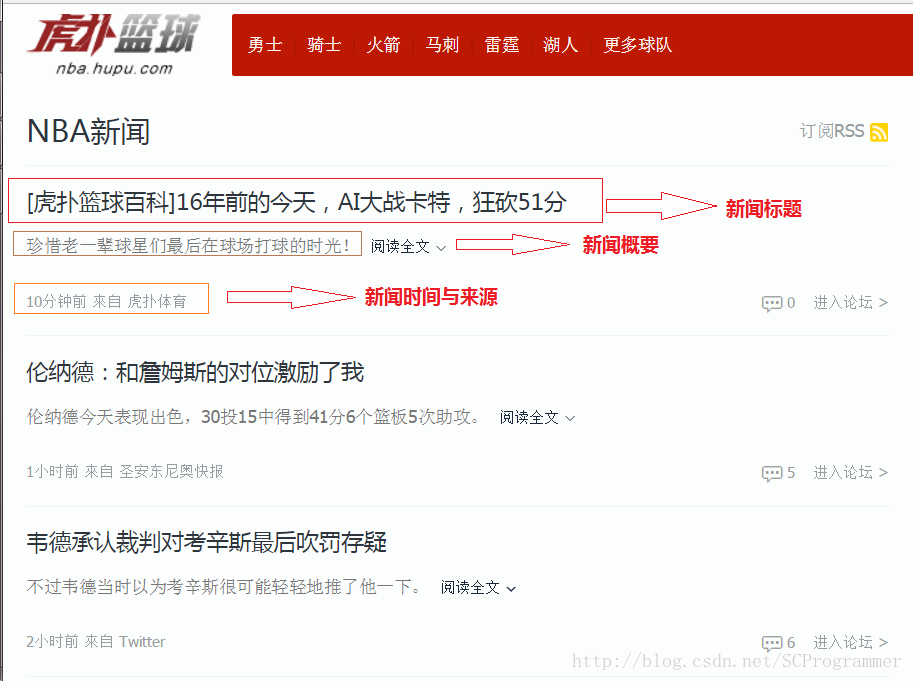This screenshot has height=681, width=913.
Task: Select 湖人 in the team navigation
Action: 561,45
